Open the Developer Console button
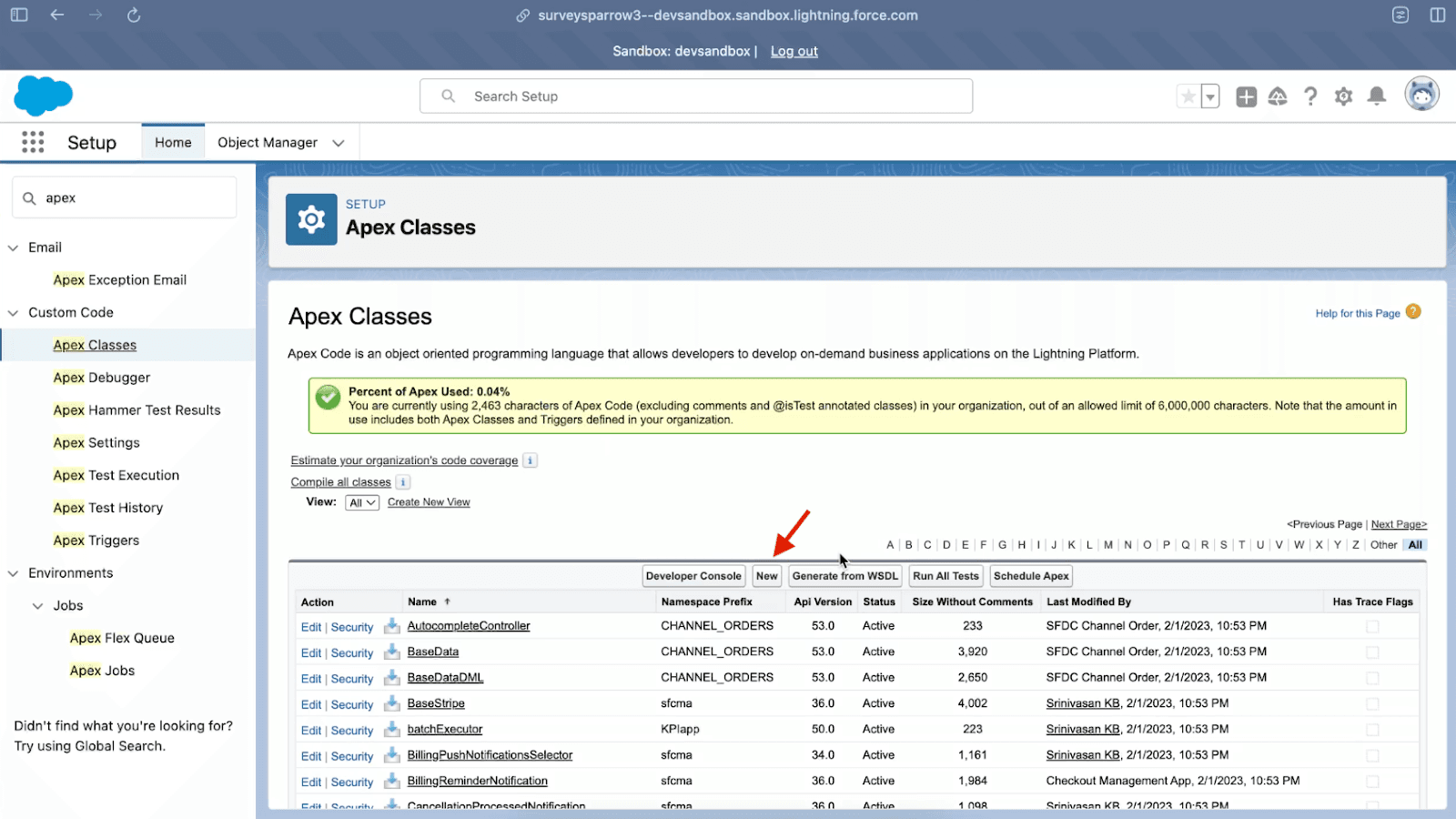 tap(693, 576)
